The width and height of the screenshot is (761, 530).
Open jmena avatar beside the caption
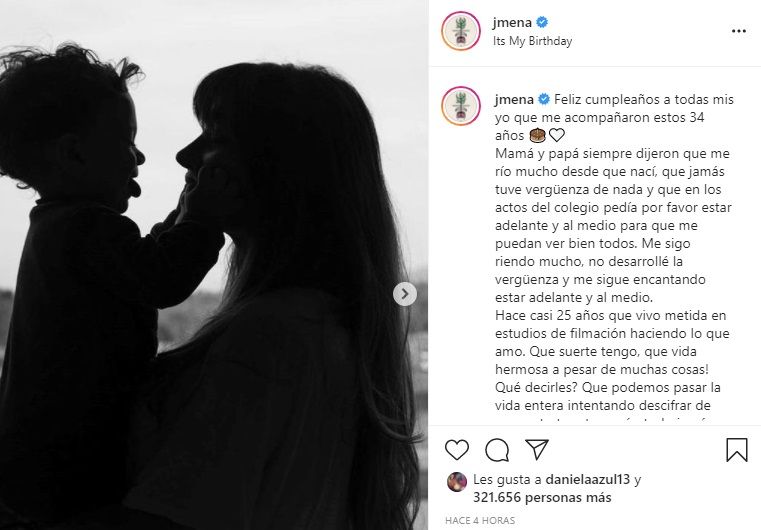click(x=461, y=106)
